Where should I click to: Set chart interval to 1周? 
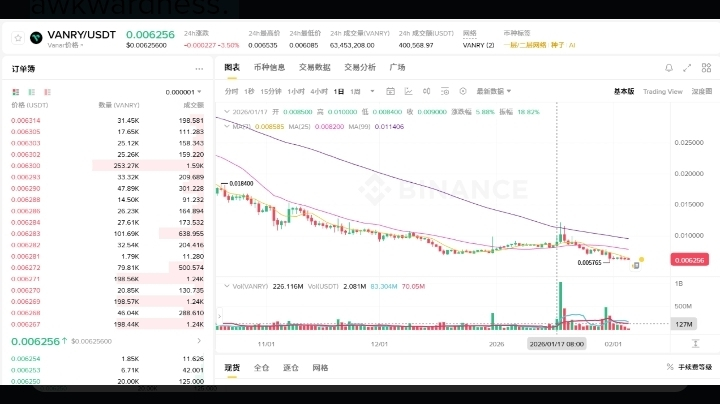pos(355,91)
